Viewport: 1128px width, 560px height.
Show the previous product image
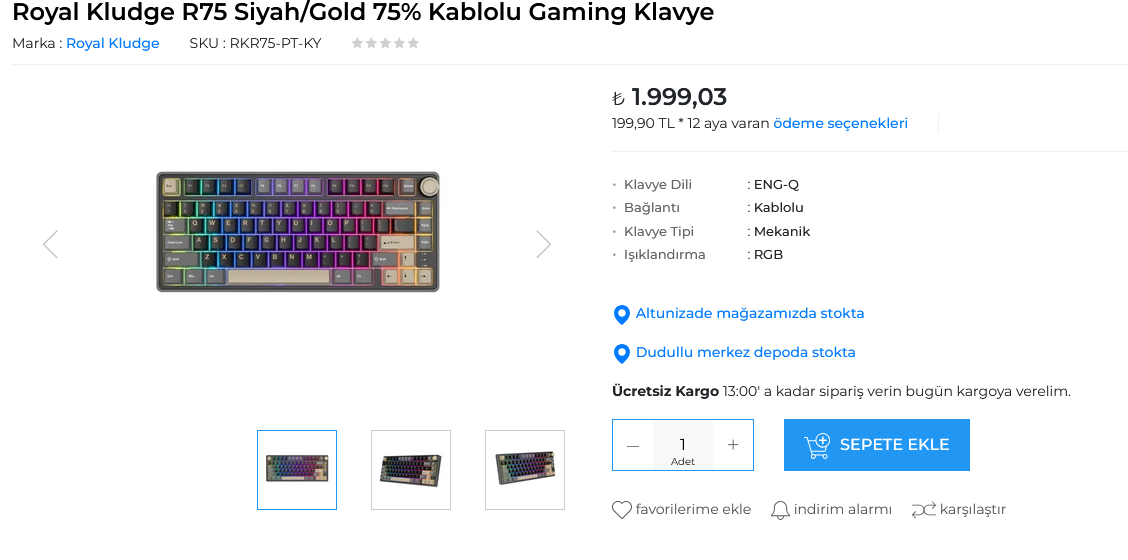(x=50, y=245)
